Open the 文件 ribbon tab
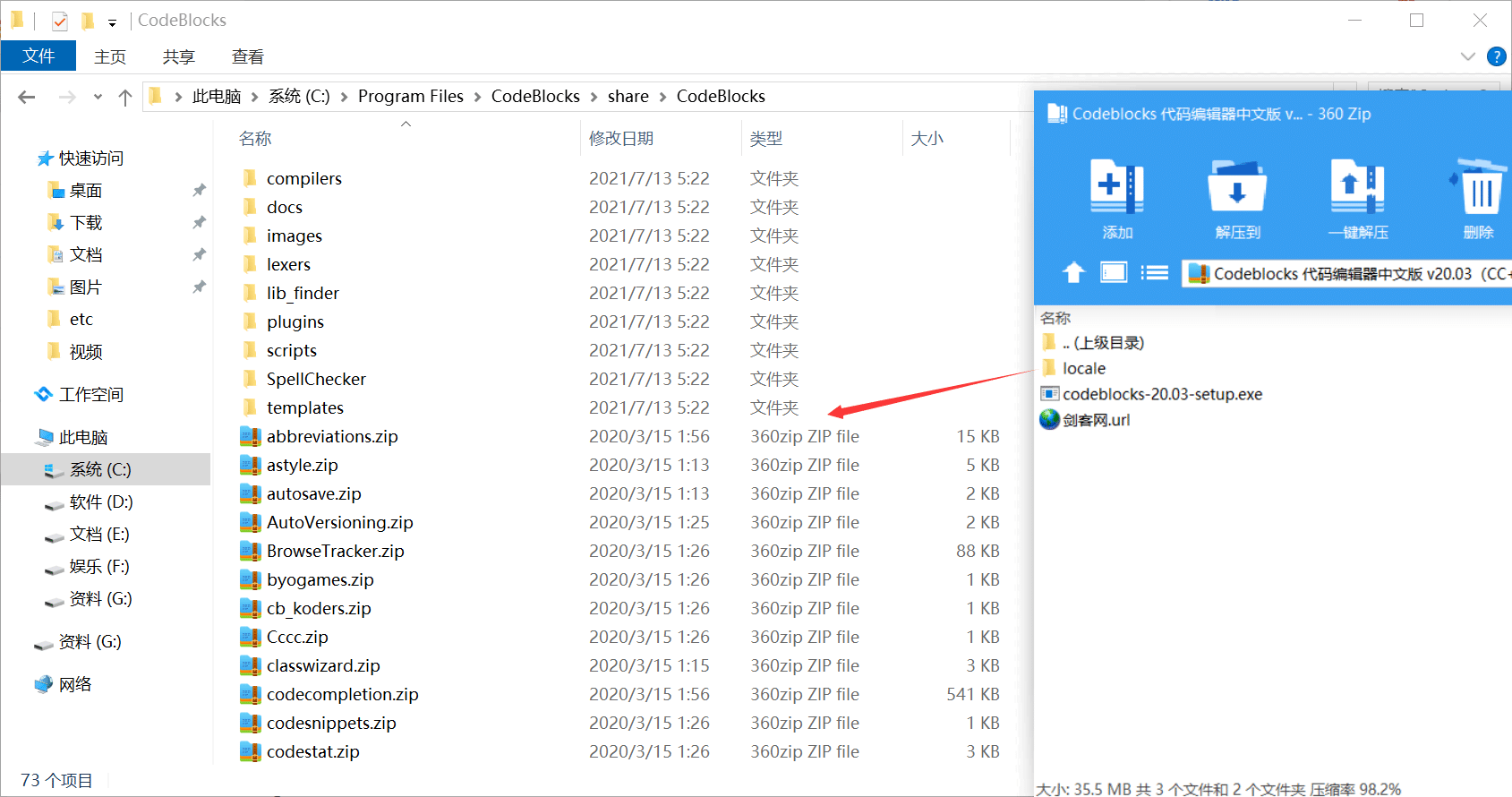 click(38, 56)
